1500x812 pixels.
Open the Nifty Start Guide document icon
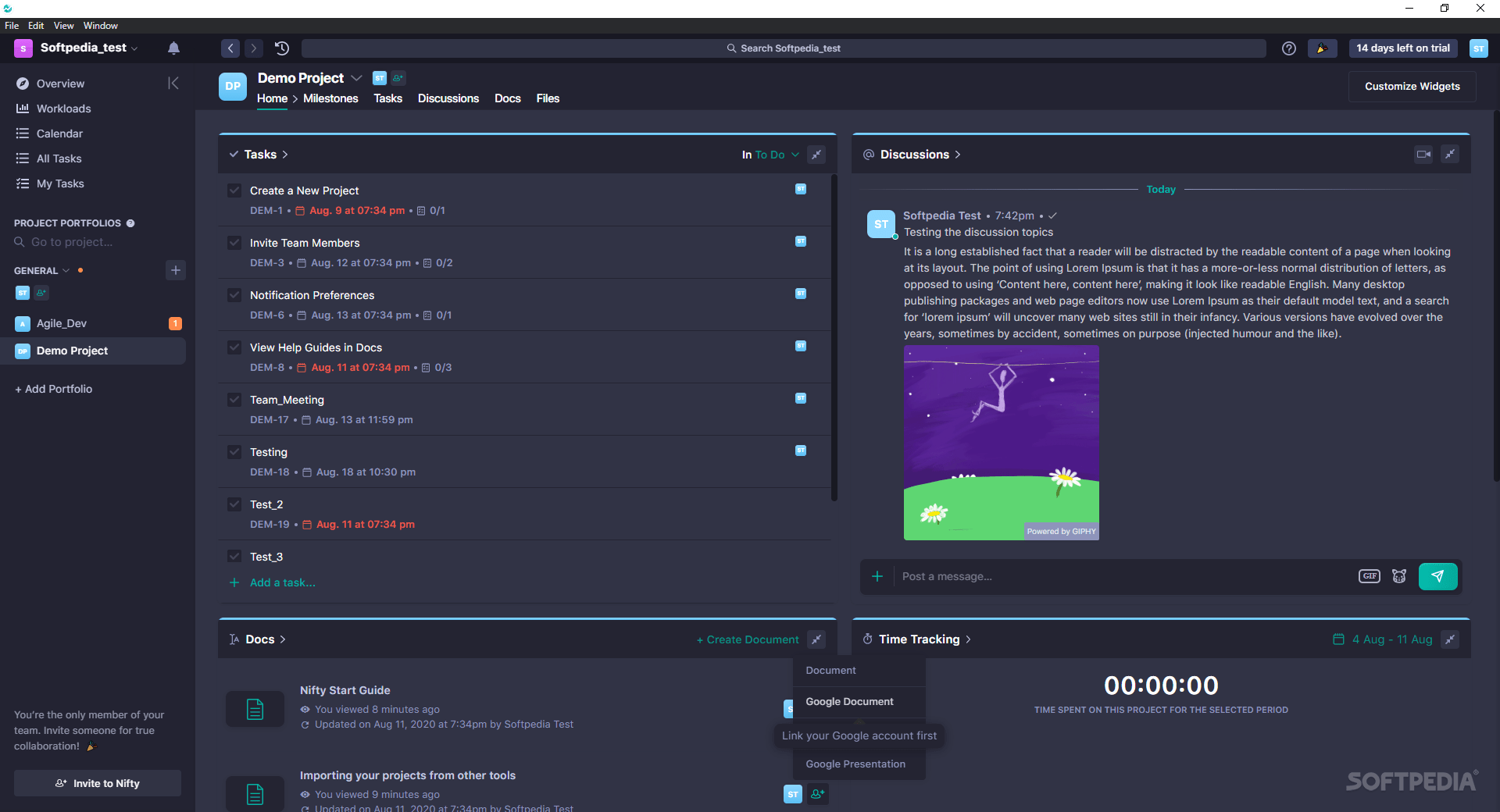click(255, 709)
